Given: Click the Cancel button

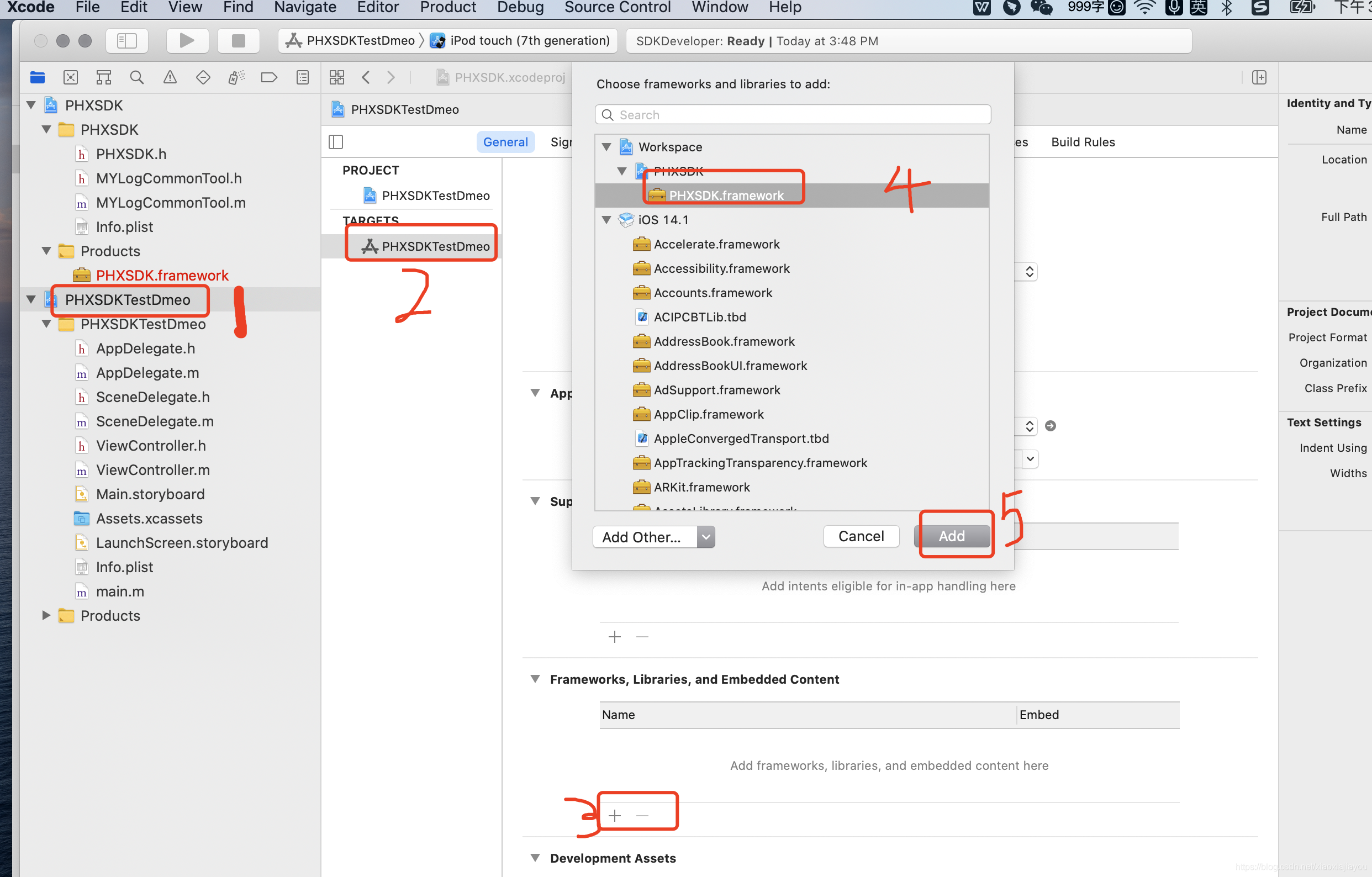Looking at the screenshot, I should (x=861, y=536).
